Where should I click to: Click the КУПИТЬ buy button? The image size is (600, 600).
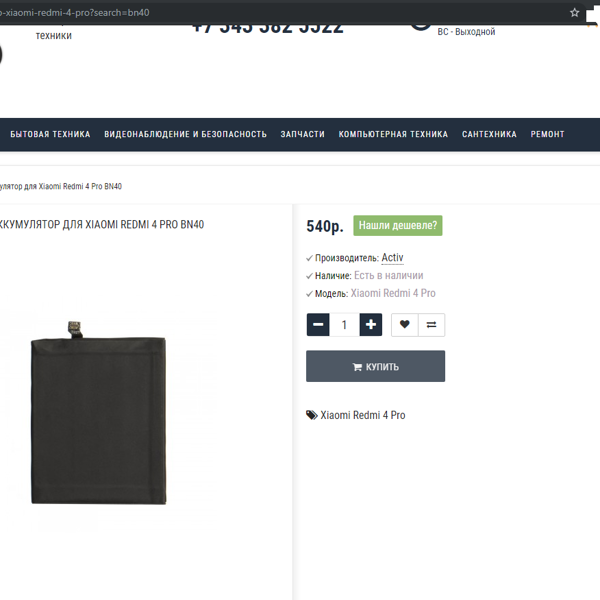(x=375, y=366)
